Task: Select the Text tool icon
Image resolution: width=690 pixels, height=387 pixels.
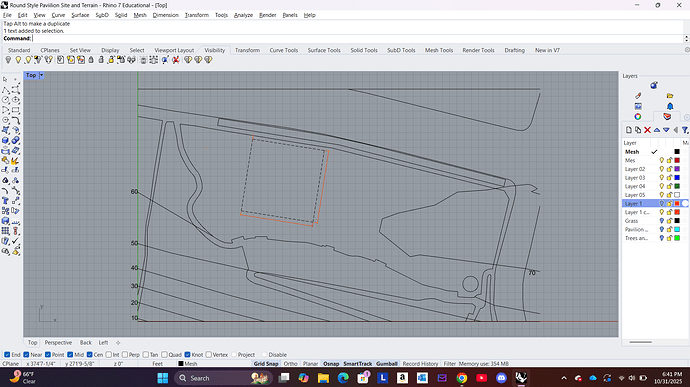Action: (x=6, y=201)
